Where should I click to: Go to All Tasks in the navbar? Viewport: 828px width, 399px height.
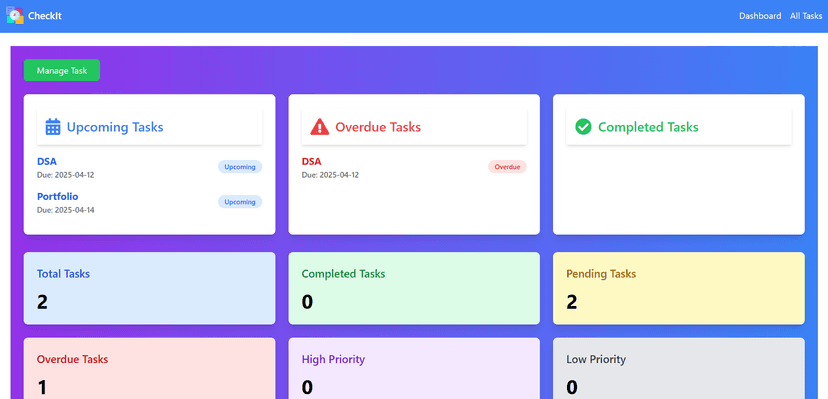pos(806,16)
